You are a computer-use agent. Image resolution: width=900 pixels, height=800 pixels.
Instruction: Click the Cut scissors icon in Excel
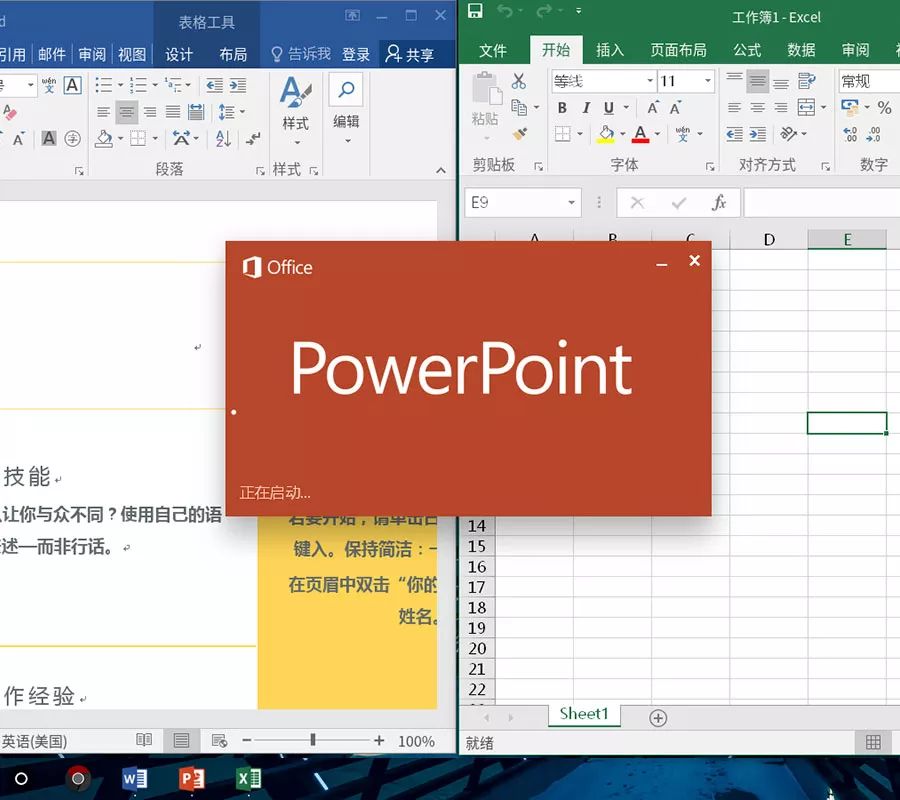click(517, 80)
